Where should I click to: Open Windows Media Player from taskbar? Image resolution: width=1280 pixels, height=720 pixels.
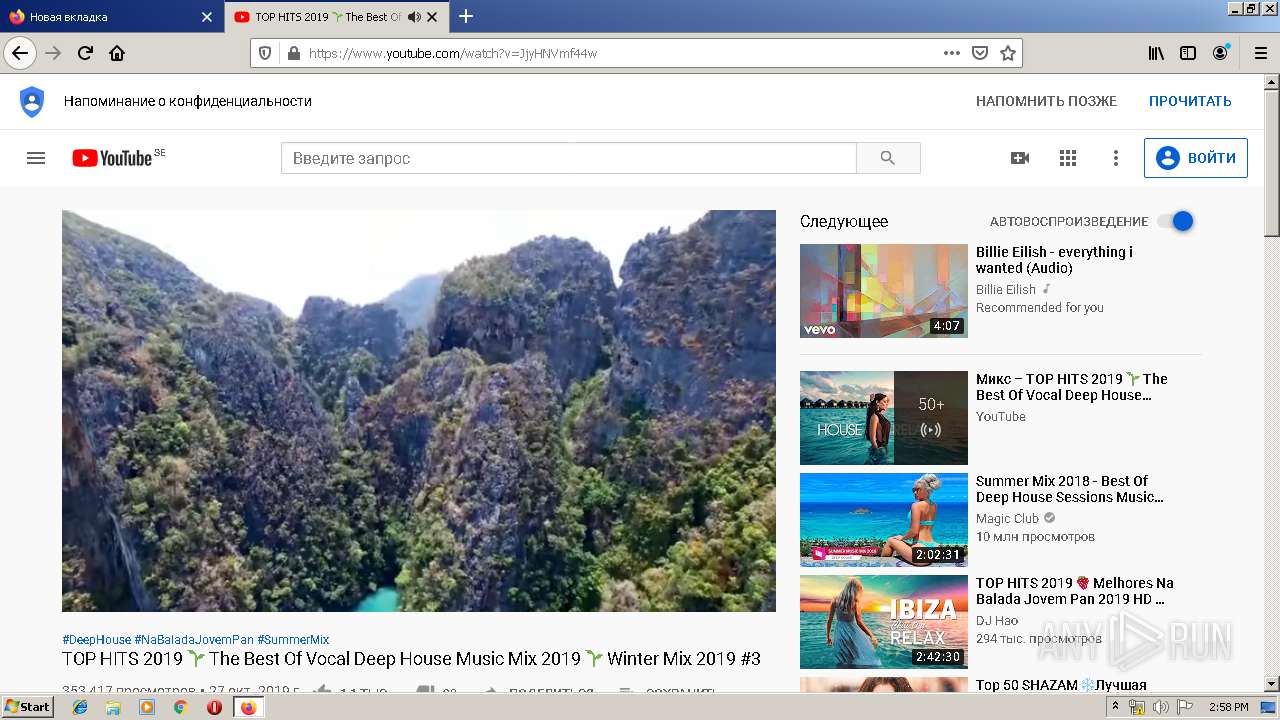(x=147, y=707)
